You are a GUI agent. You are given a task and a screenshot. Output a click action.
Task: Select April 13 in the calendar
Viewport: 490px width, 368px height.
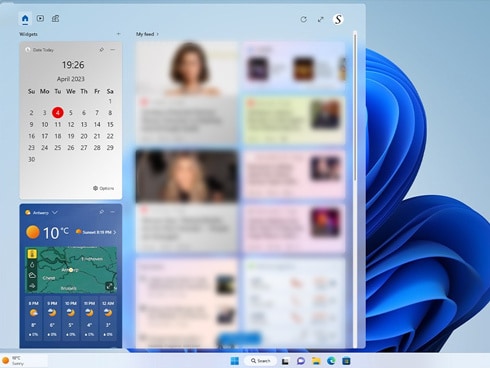pos(84,124)
